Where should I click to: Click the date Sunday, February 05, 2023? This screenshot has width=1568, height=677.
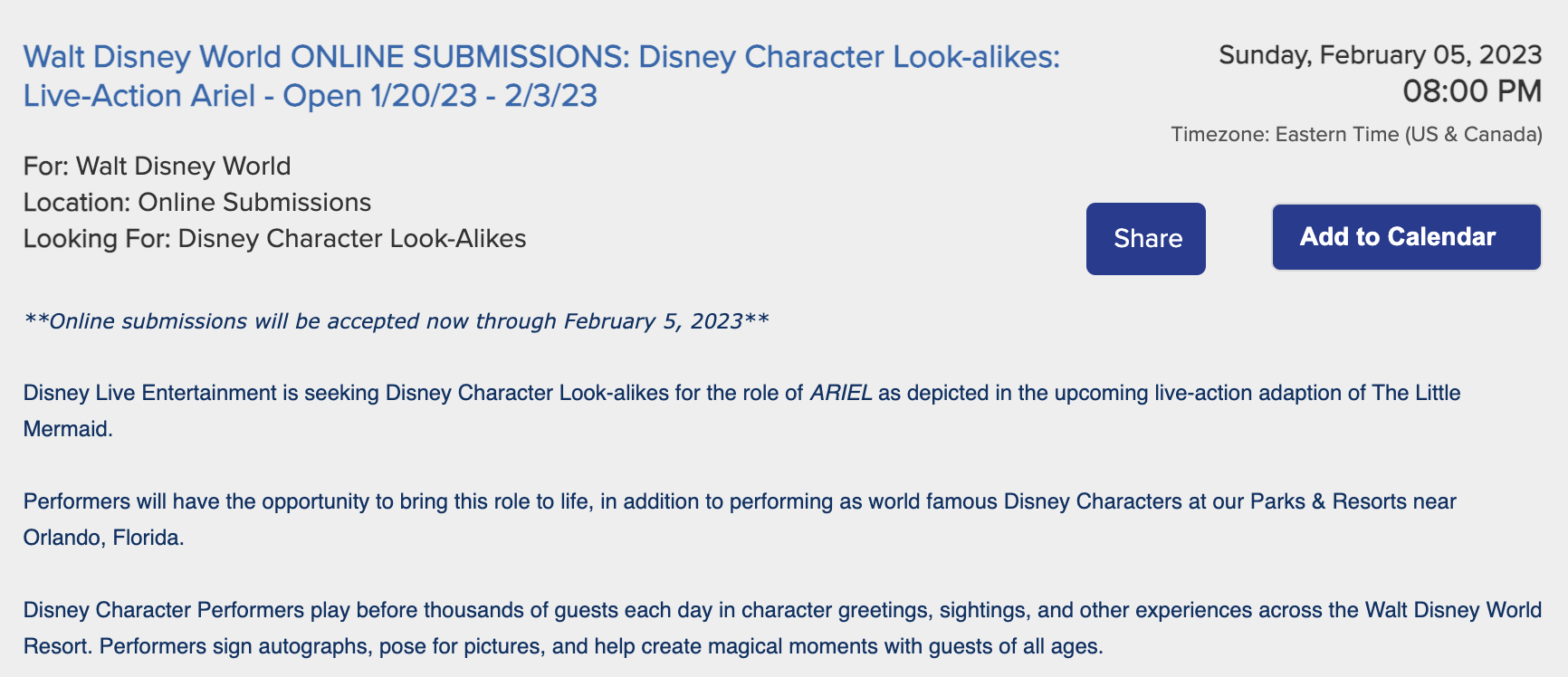pos(1380,55)
